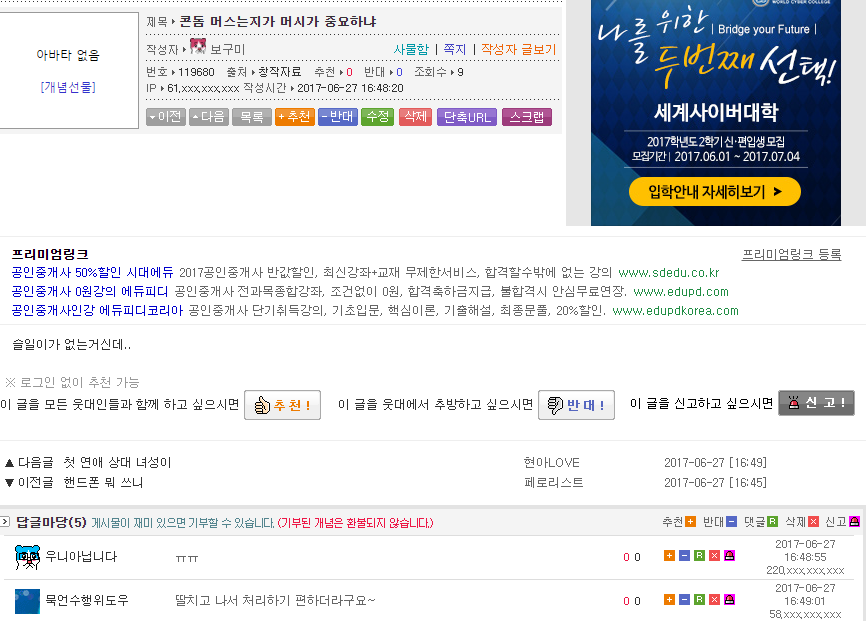This screenshot has width=866, height=621.
Task: Click blue minus icon in 묵언수행위도우 comment row
Action: [x=684, y=599]
